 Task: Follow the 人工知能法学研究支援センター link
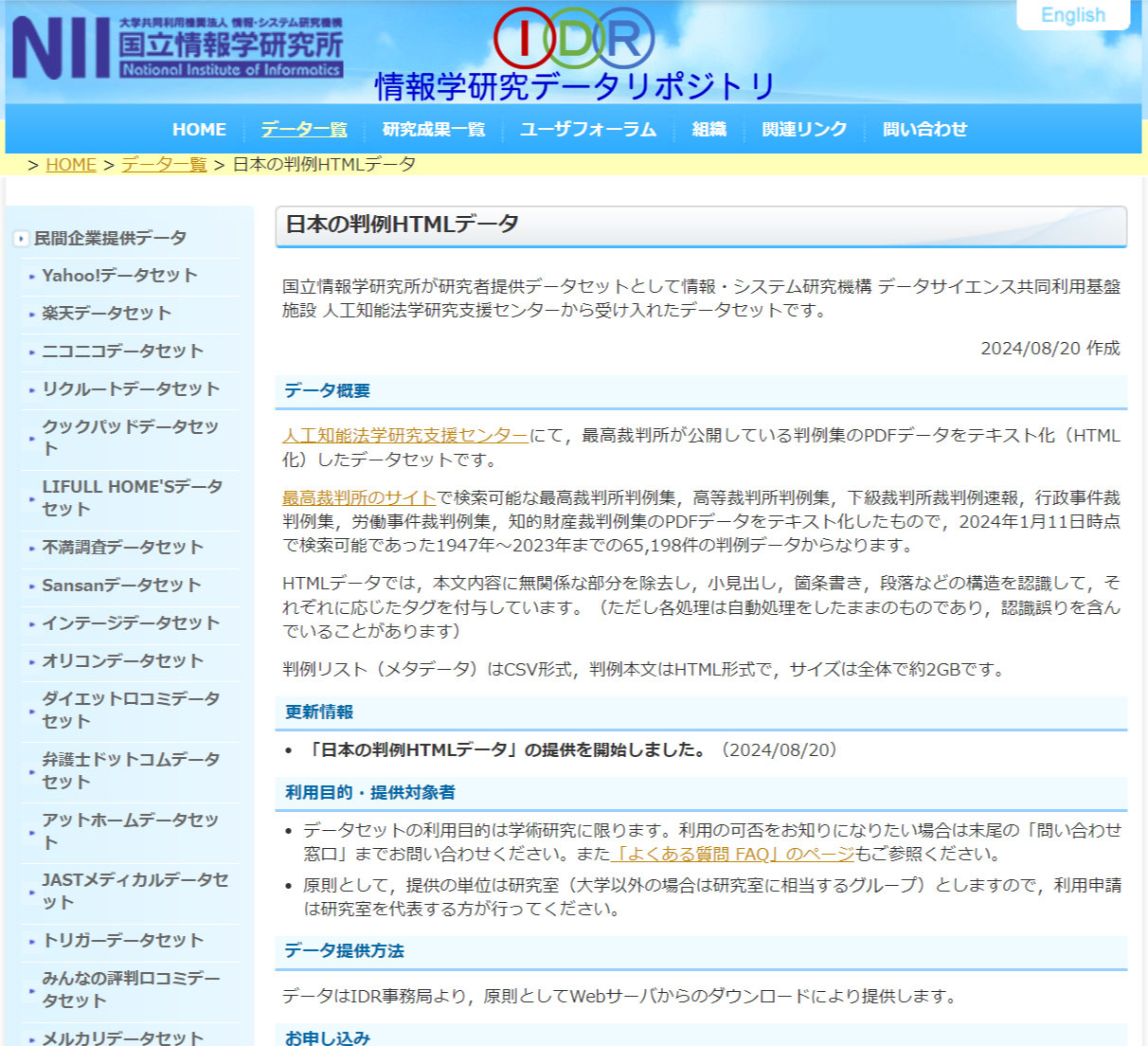coord(404,436)
